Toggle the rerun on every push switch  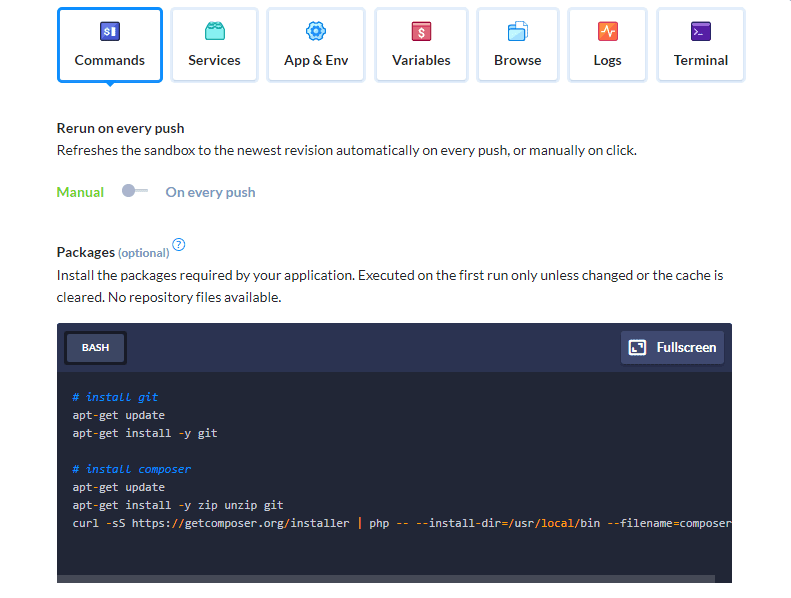click(135, 192)
